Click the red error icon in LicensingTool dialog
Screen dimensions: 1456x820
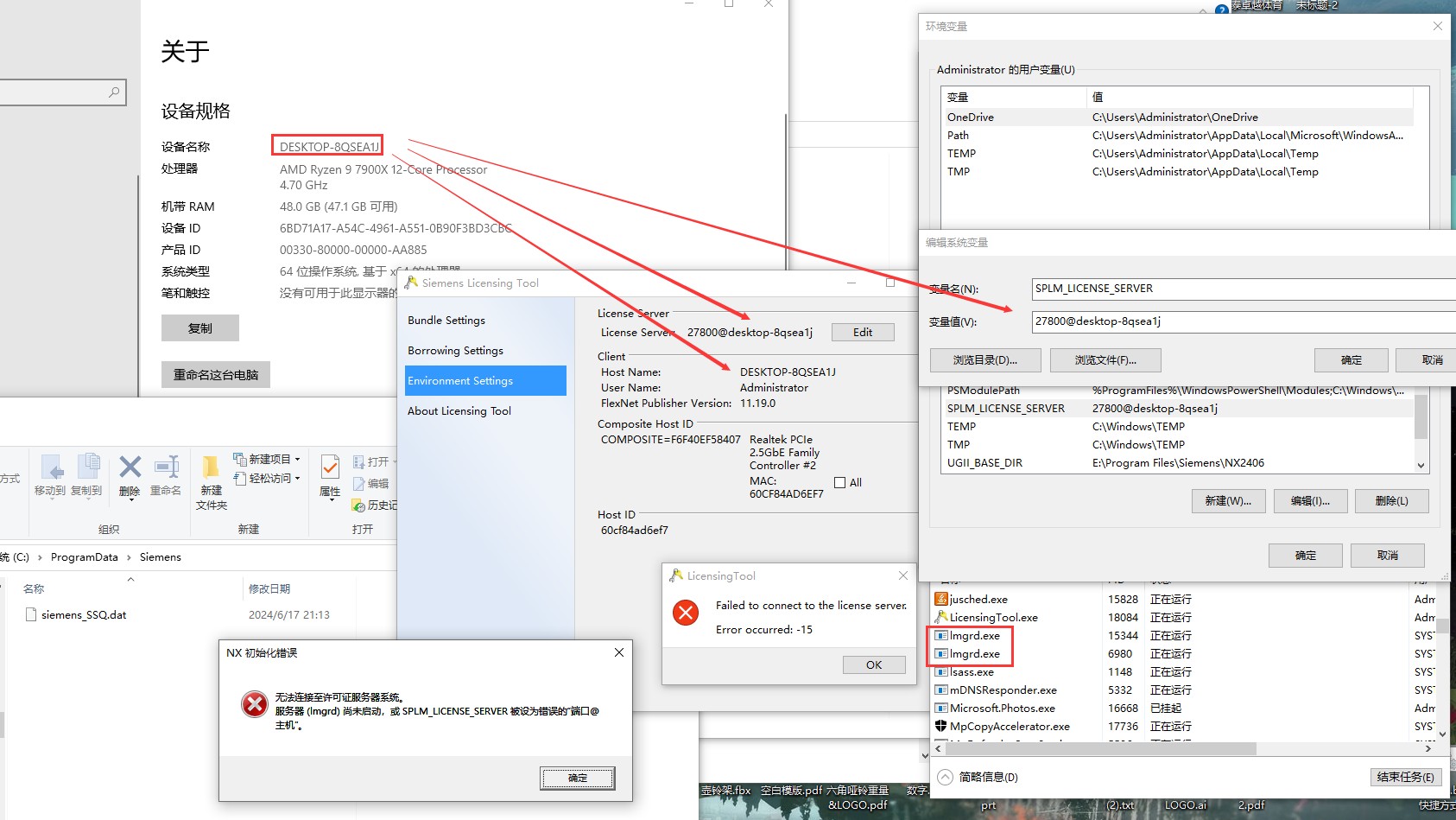coord(686,613)
